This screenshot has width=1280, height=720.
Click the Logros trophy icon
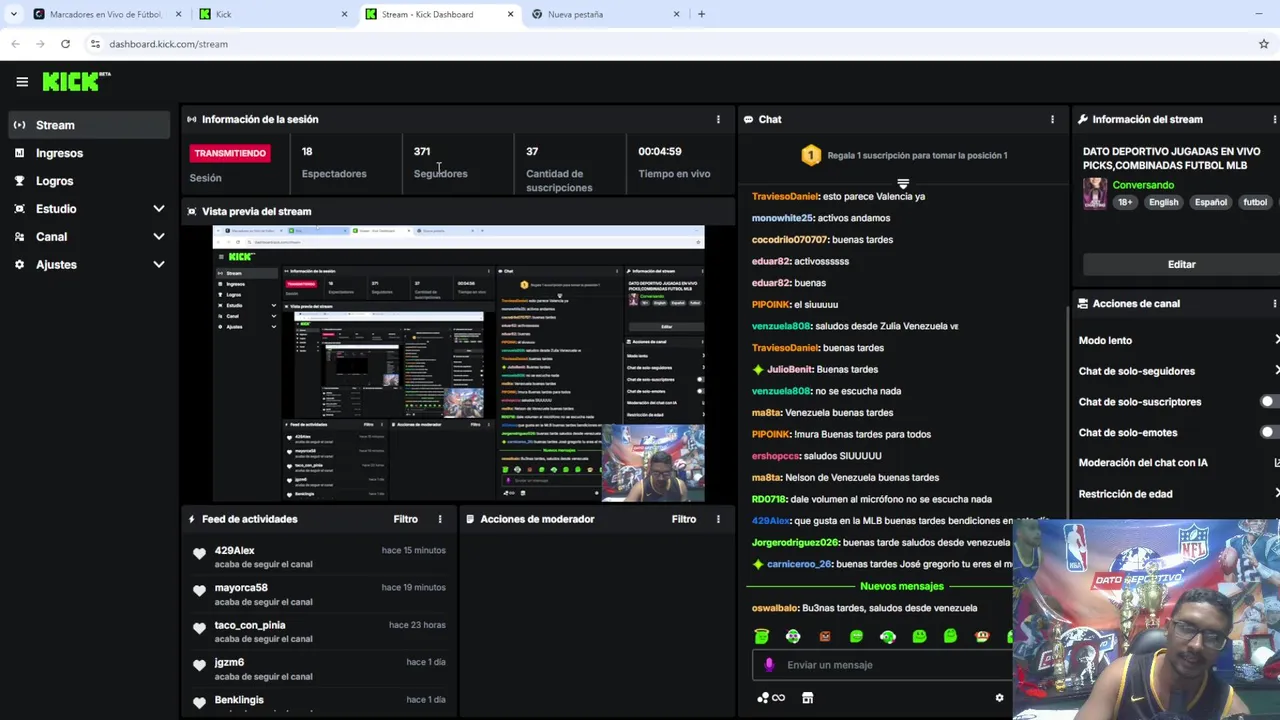[19, 181]
